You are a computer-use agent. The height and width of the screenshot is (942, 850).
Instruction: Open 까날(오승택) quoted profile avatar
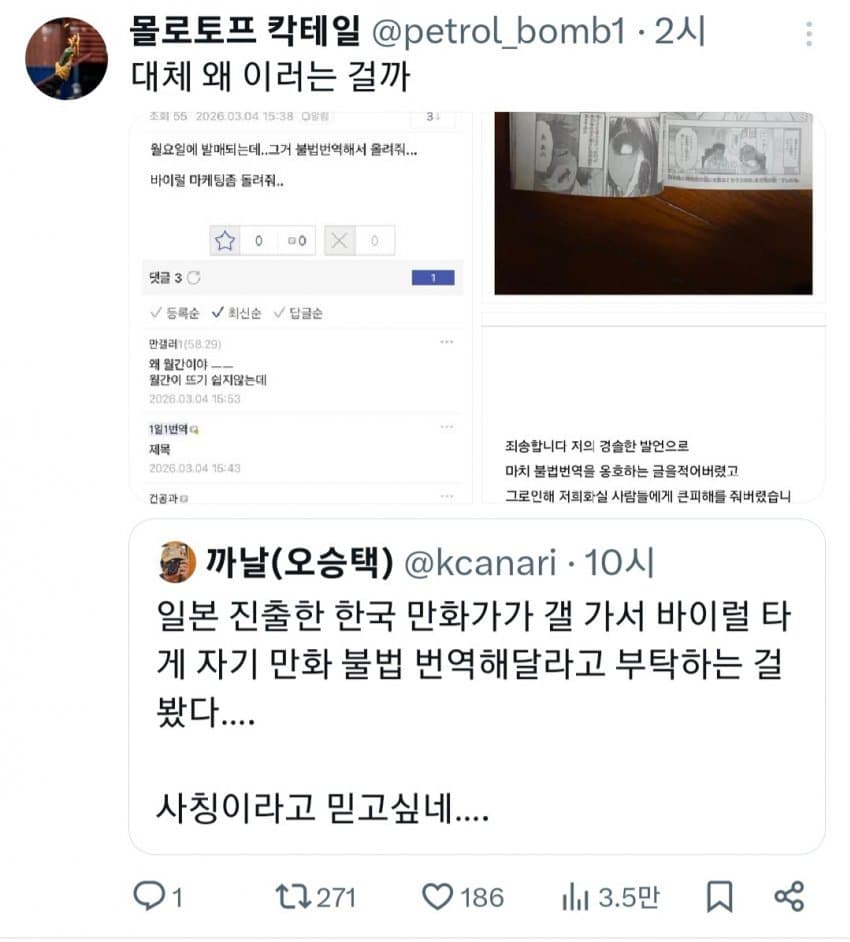coord(177,562)
